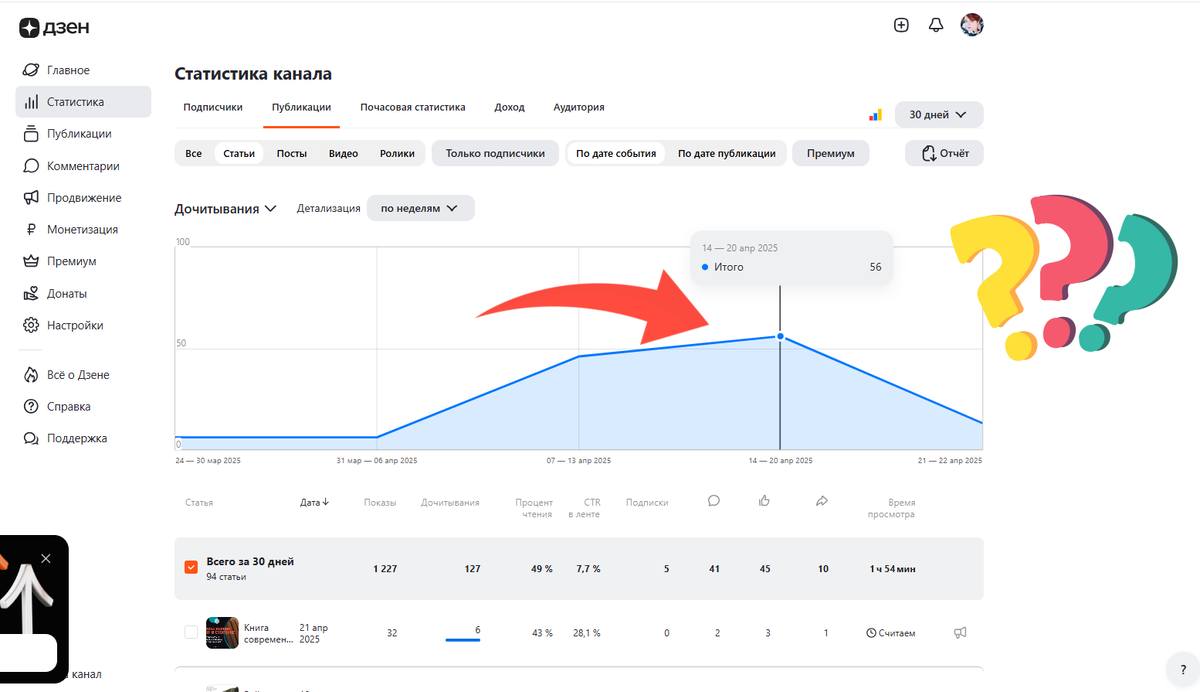Open notifications bell icon
Viewport: 1200px width, 692px height.
click(x=936, y=25)
